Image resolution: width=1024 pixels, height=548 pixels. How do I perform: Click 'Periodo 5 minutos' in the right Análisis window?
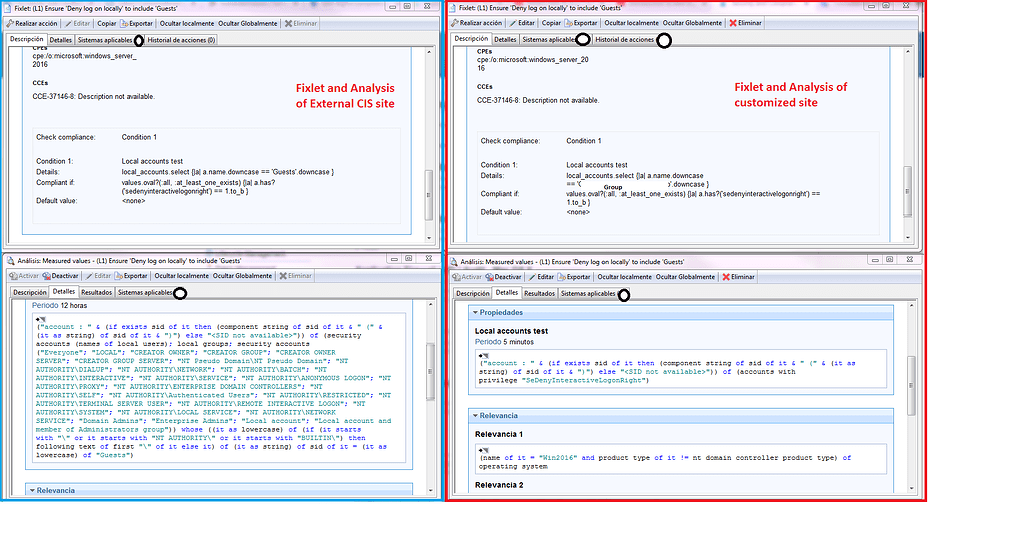(x=504, y=342)
